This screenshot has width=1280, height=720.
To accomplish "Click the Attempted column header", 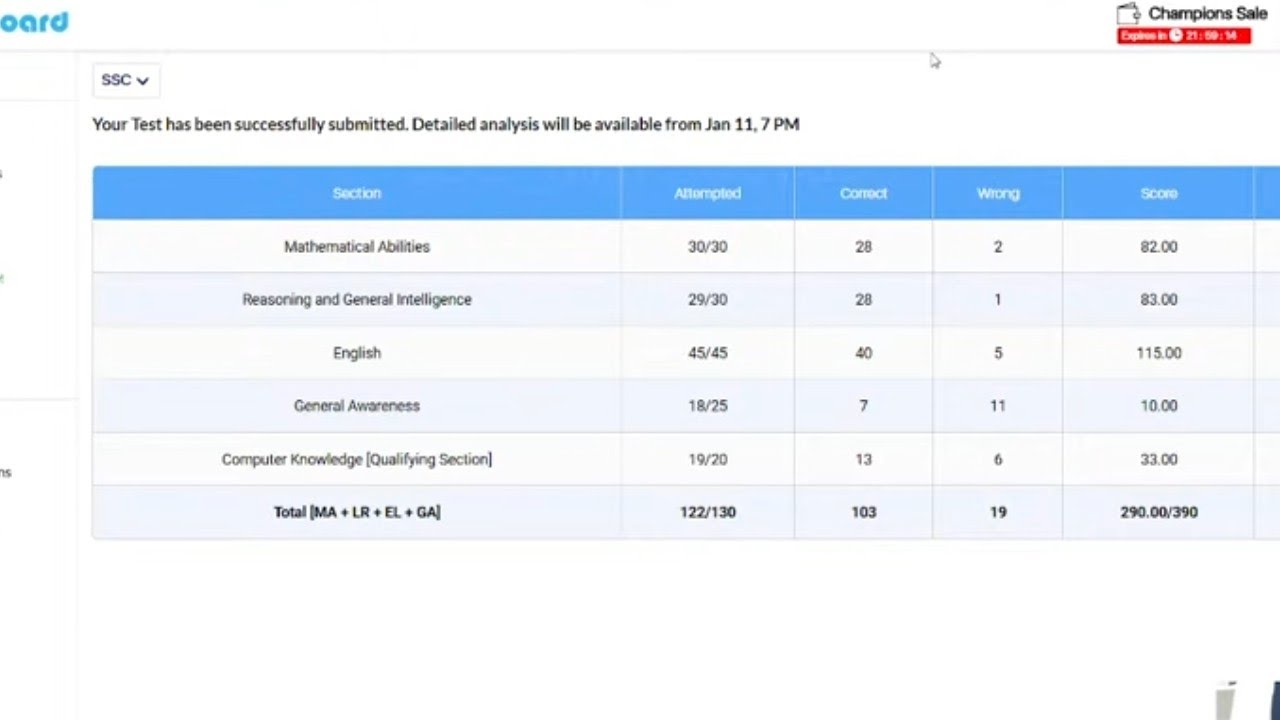I will pos(707,193).
